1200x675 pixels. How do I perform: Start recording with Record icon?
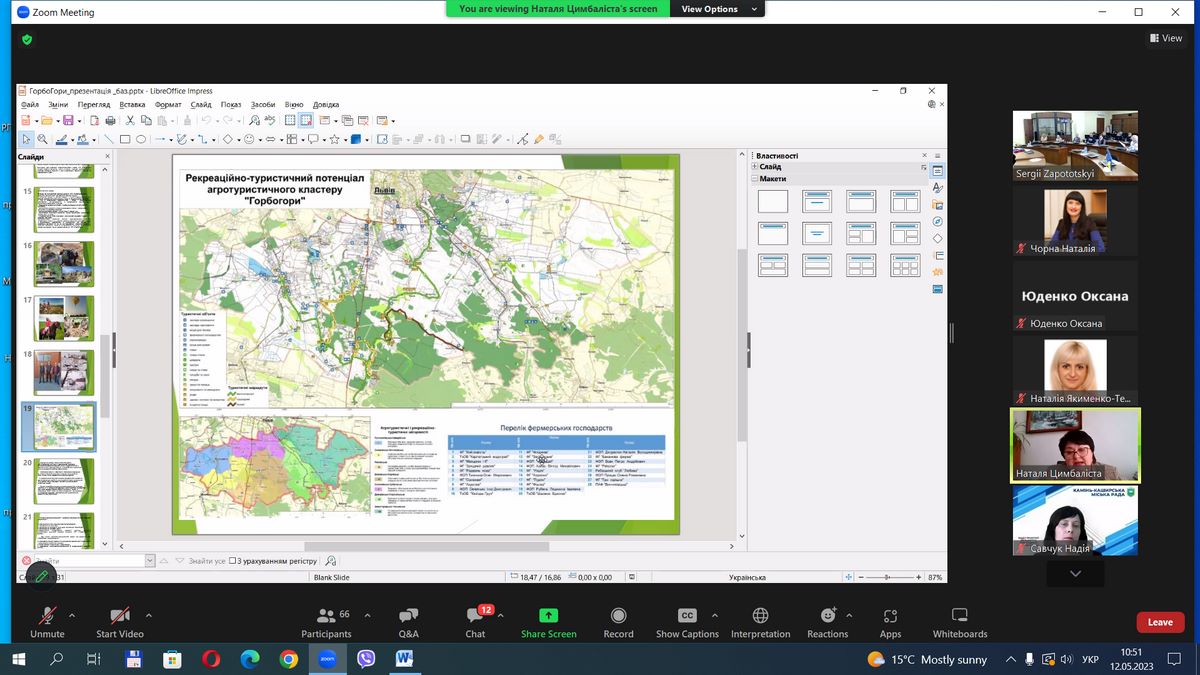pyautogui.click(x=618, y=616)
